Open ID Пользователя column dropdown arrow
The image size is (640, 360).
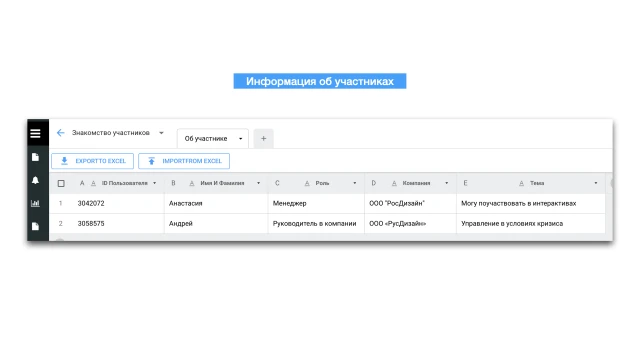155,183
